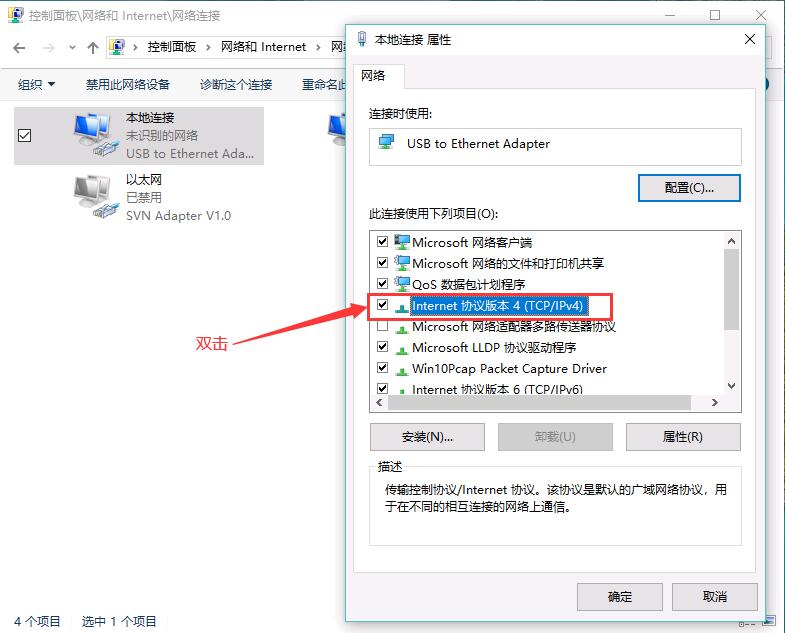Expand chevron after 网络和 Internet breadcrumb
This screenshot has height=633, width=785.
click(318, 48)
